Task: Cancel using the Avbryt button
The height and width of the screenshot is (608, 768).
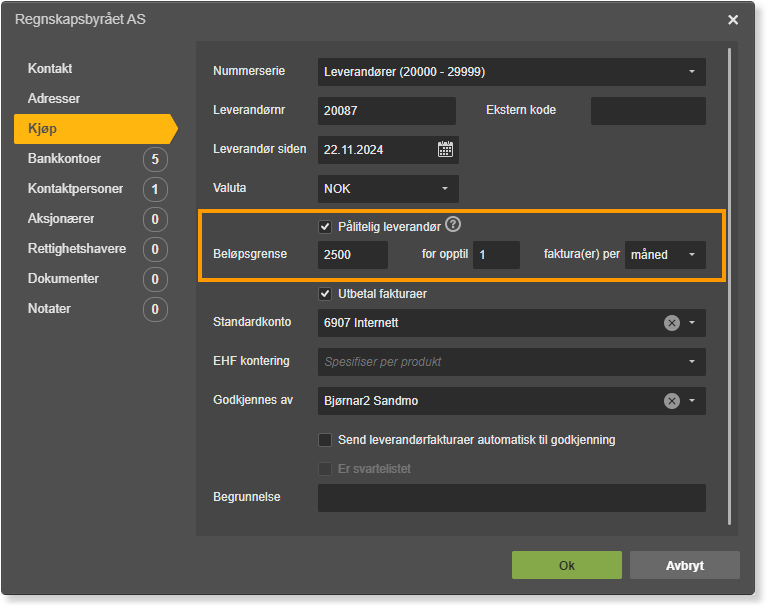Action: click(x=685, y=565)
